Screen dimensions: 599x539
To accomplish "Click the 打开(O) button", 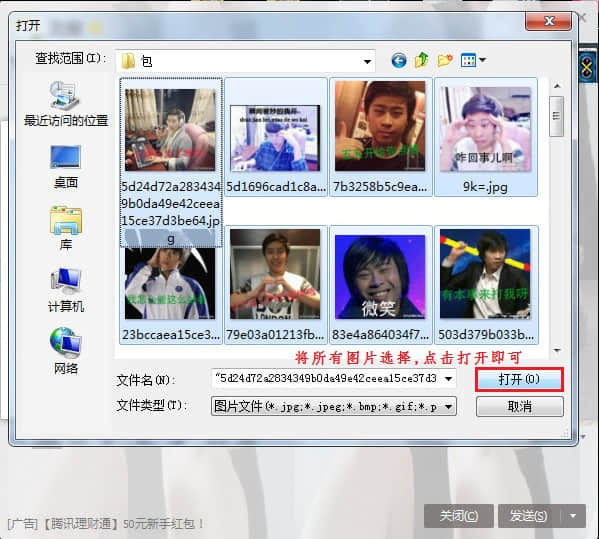I will click(519, 379).
